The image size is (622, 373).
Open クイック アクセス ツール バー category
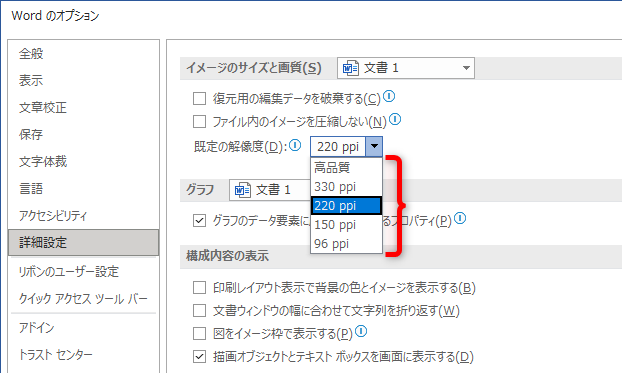pos(83,299)
